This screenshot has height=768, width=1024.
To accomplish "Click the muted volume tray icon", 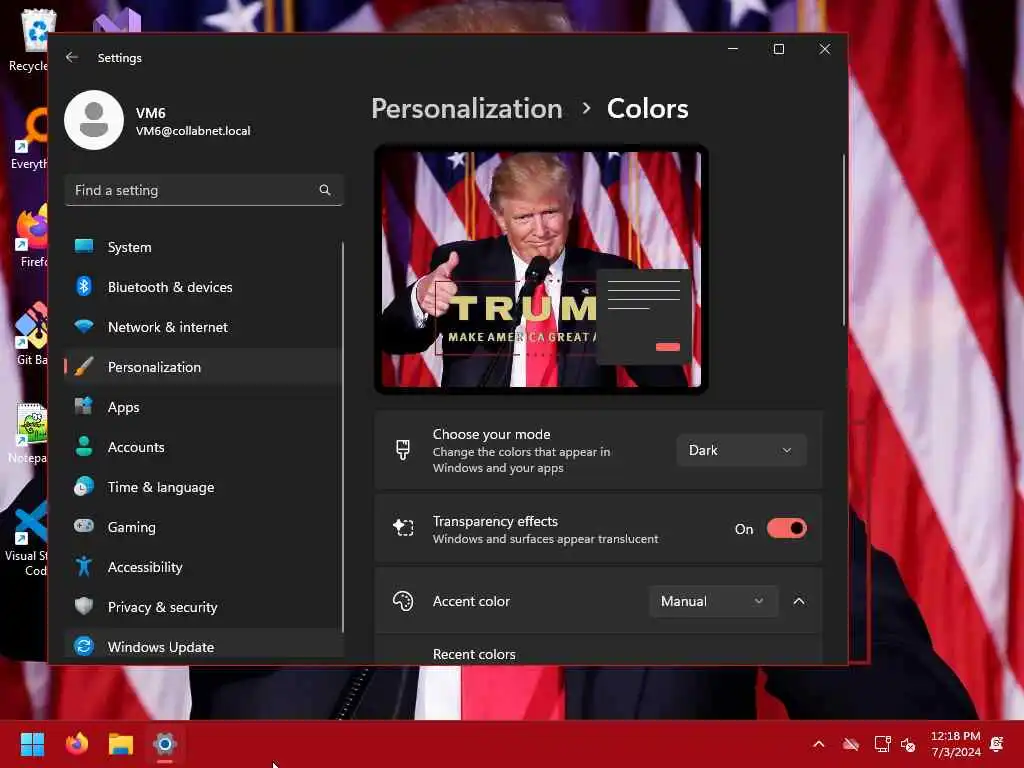I will click(908, 744).
